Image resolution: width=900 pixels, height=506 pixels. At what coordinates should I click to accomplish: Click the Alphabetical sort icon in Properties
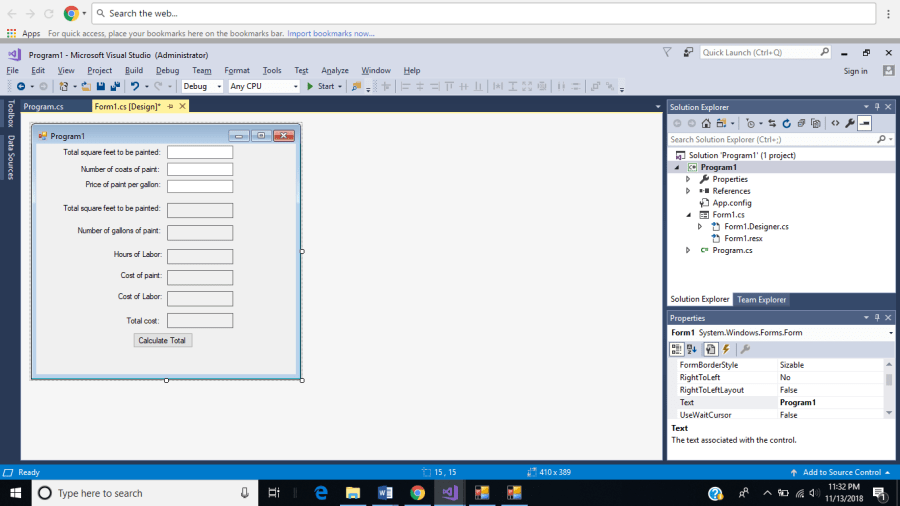tap(692, 349)
